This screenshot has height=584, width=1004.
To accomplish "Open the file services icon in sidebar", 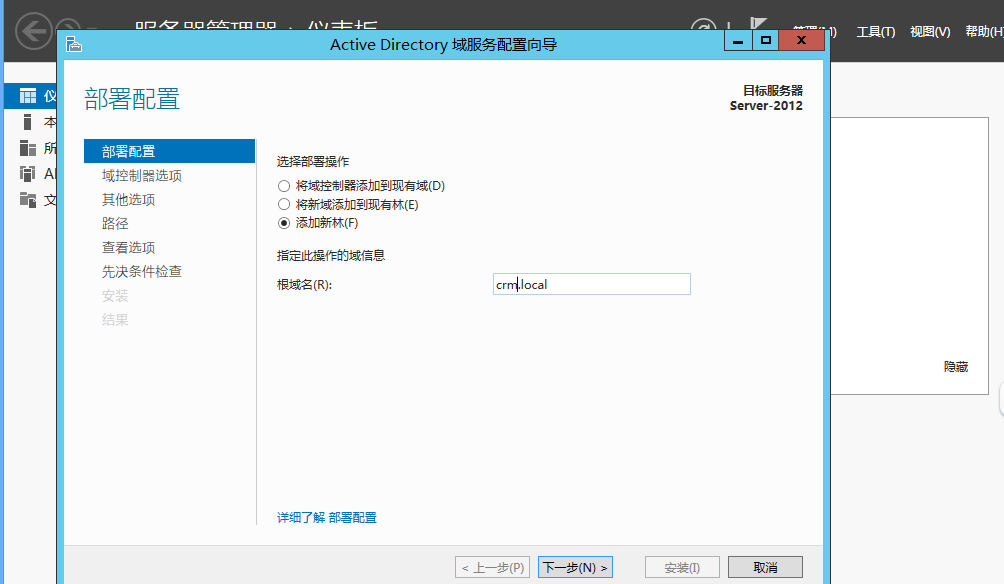I will (x=28, y=200).
